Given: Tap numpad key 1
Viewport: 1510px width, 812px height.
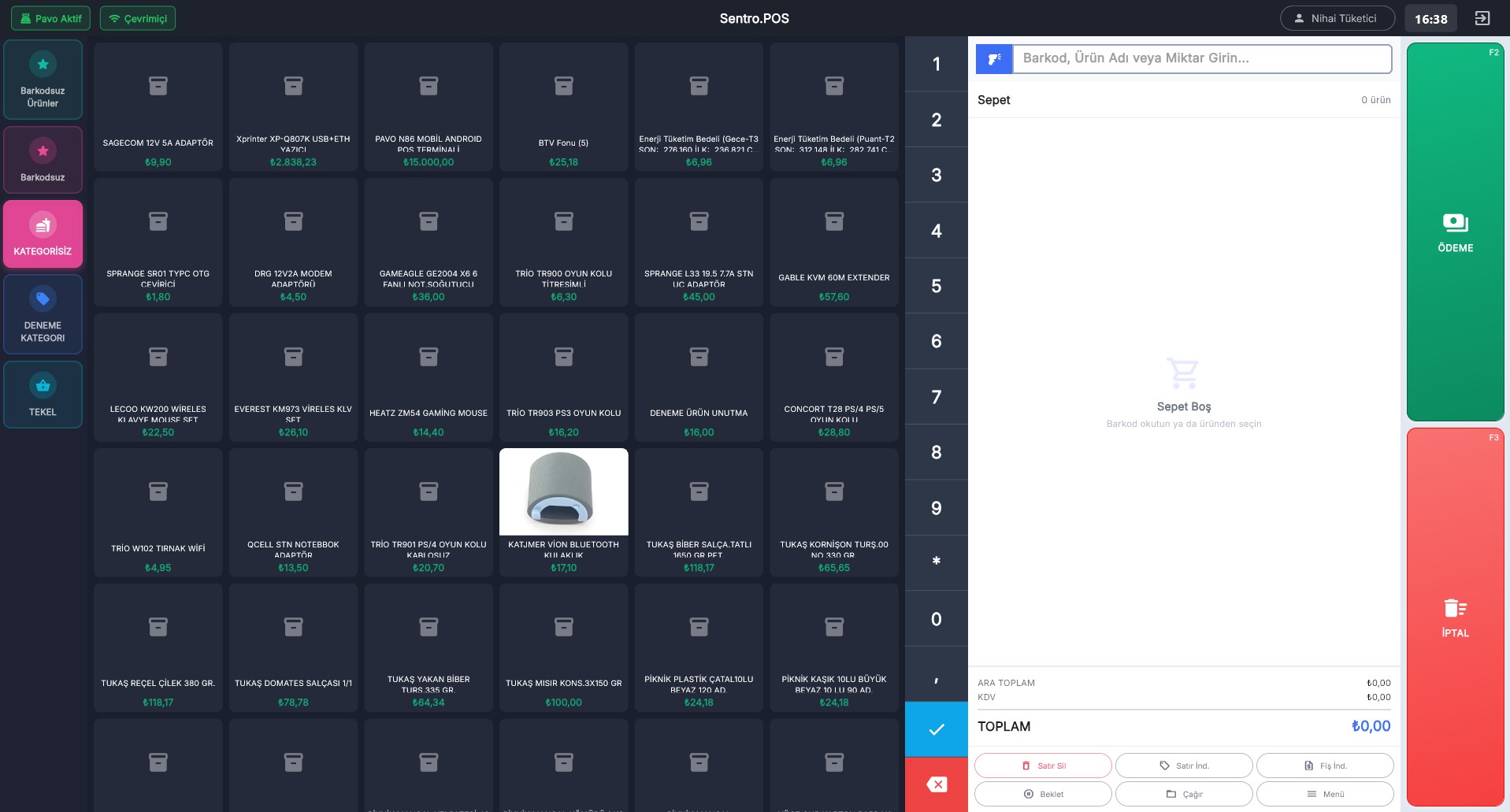Looking at the screenshot, I should [x=936, y=64].
